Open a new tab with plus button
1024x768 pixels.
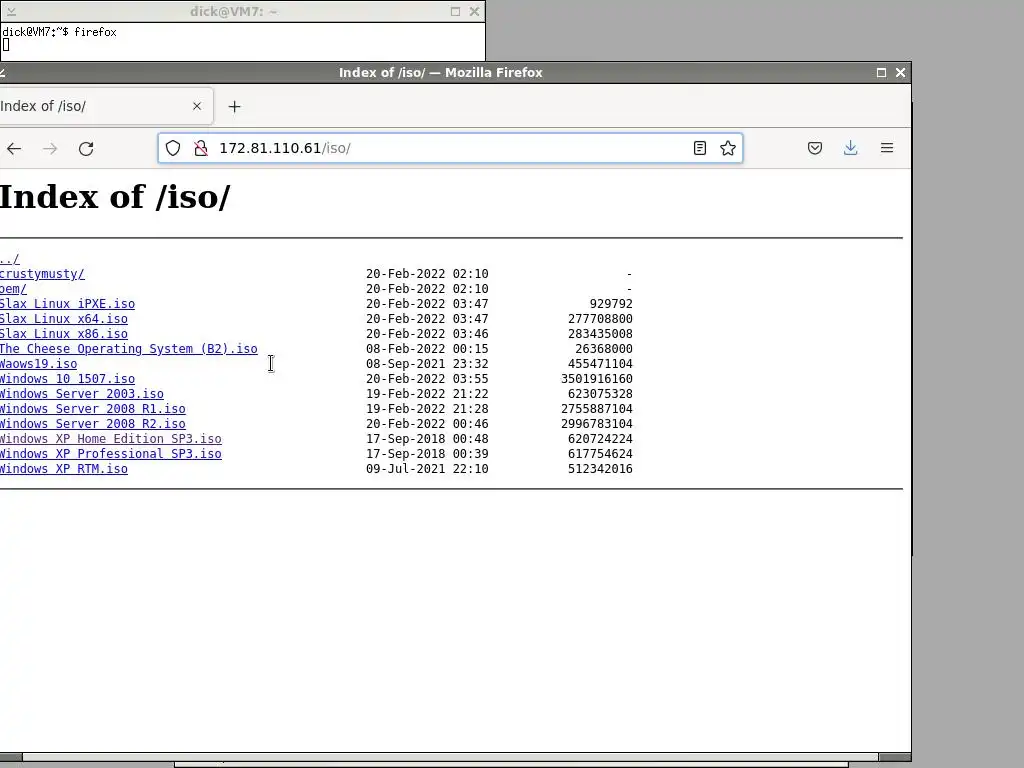(234, 106)
